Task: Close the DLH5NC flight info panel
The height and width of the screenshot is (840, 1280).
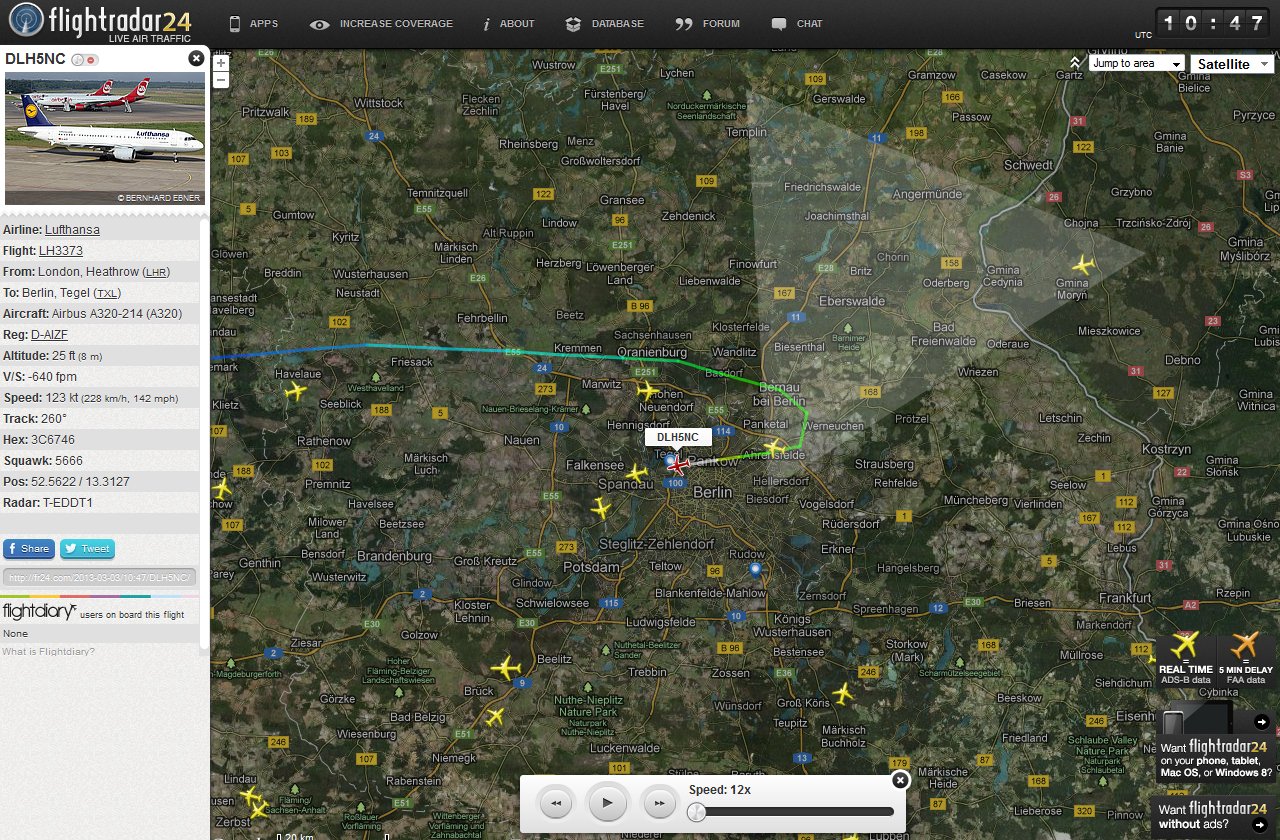Action: [196, 59]
